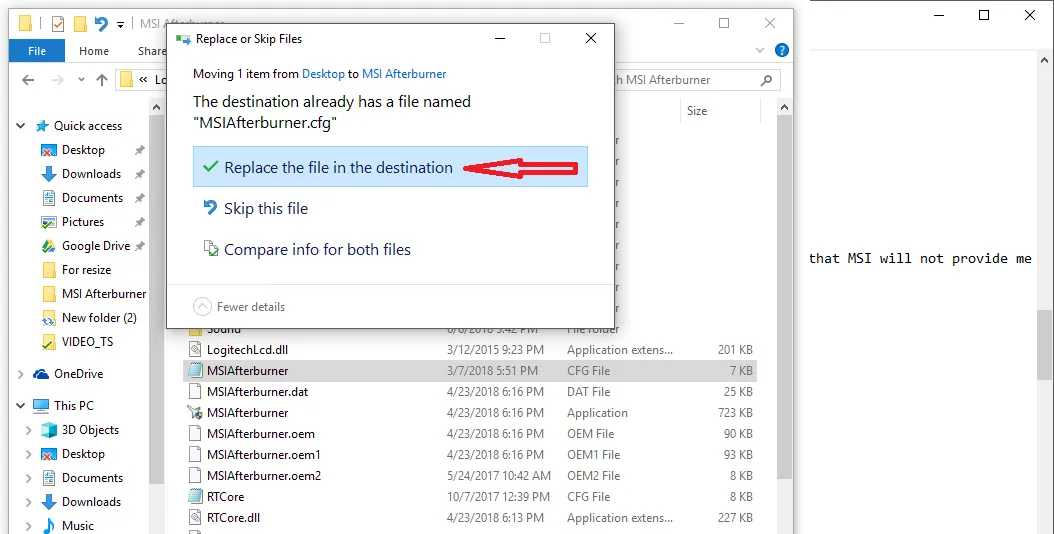Viewport: 1054px width, 534px height.
Task: Click Notepad window scrollbar up arrow
Action: [x=1046, y=59]
